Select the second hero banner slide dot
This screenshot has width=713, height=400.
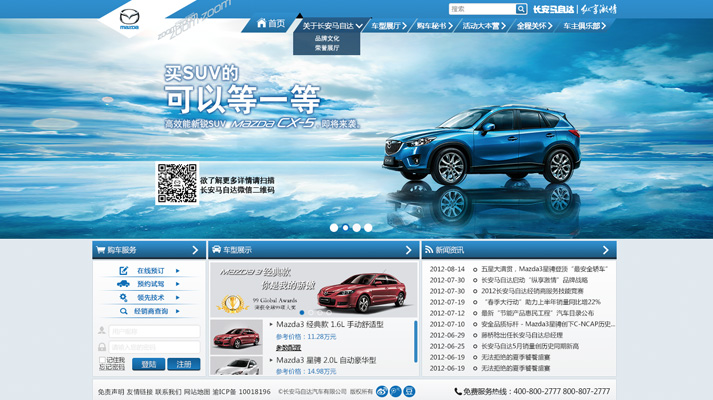tap(346, 228)
